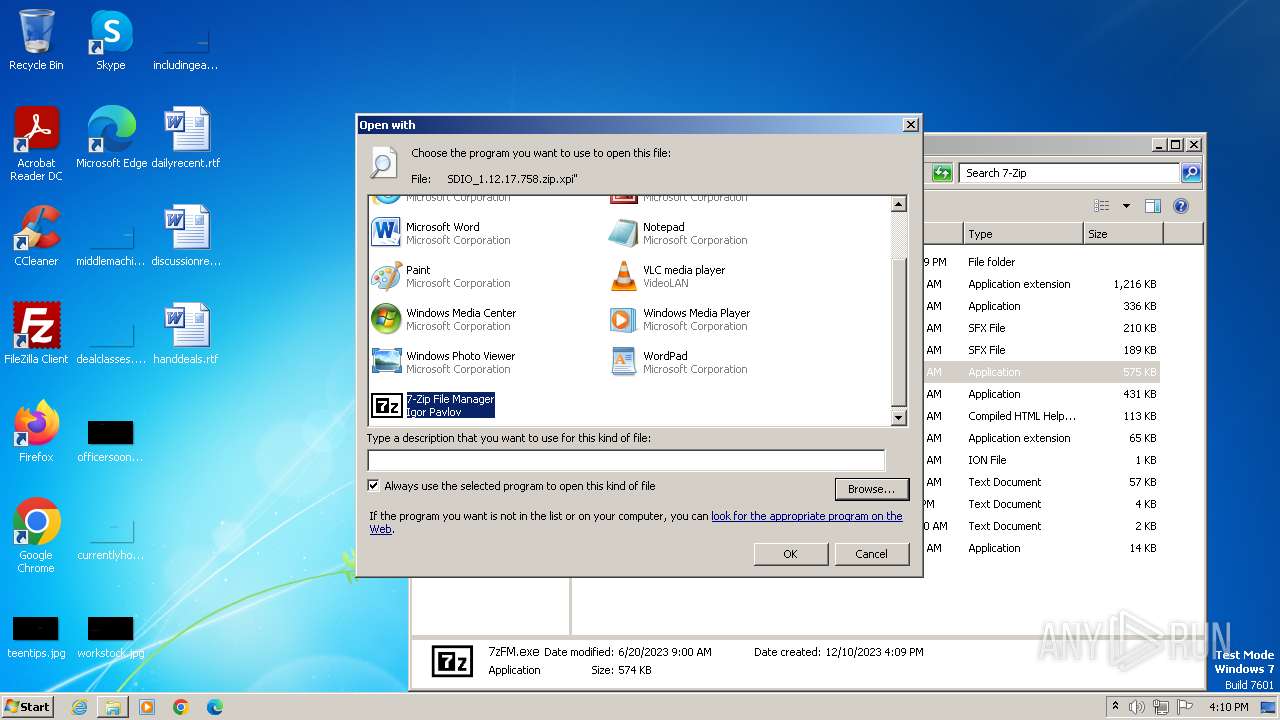The height and width of the screenshot is (720, 1280).
Task: Click the taskbar clock showing 4:10 PM
Action: (x=1228, y=707)
